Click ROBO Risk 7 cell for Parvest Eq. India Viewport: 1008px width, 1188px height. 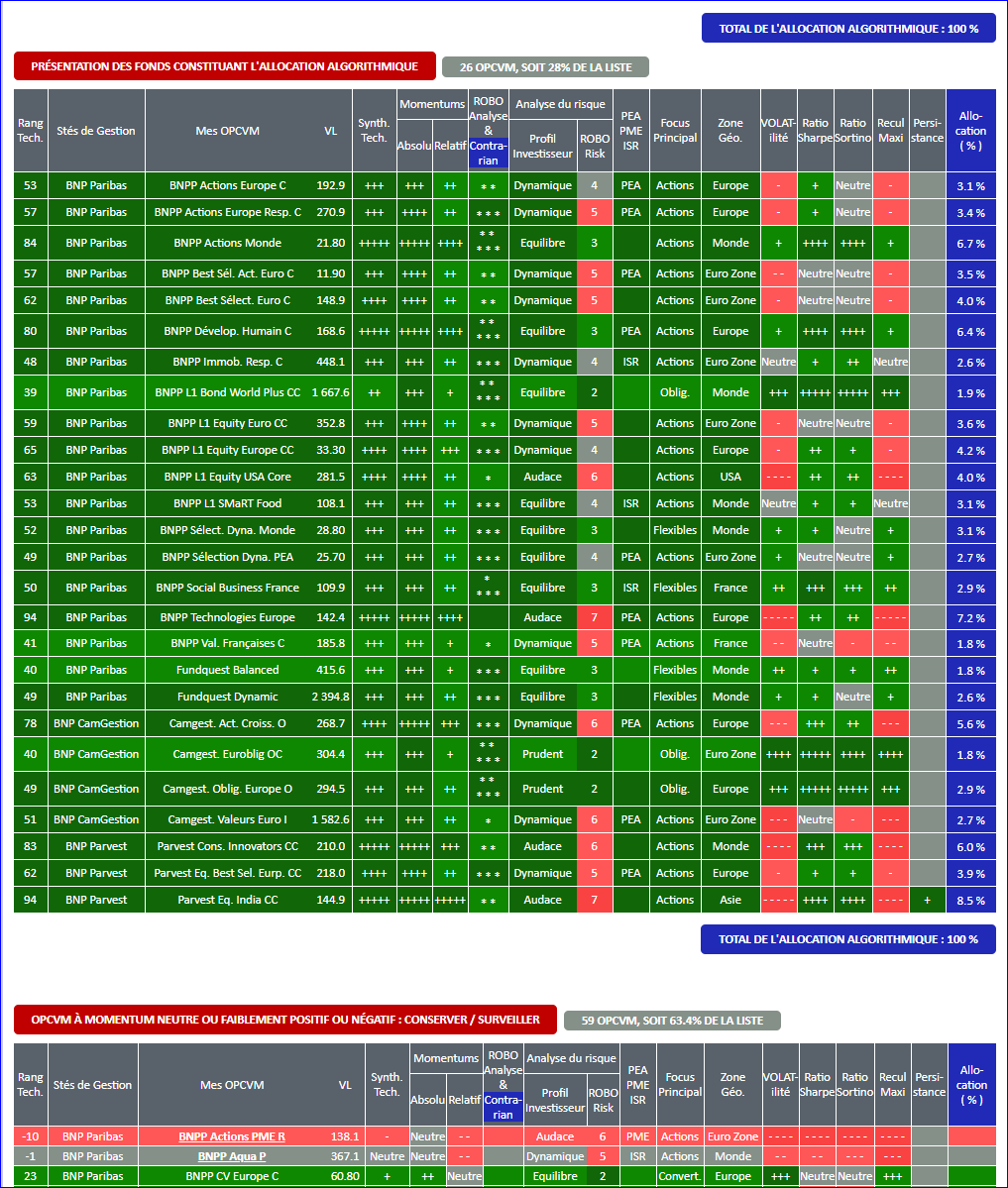(x=594, y=900)
